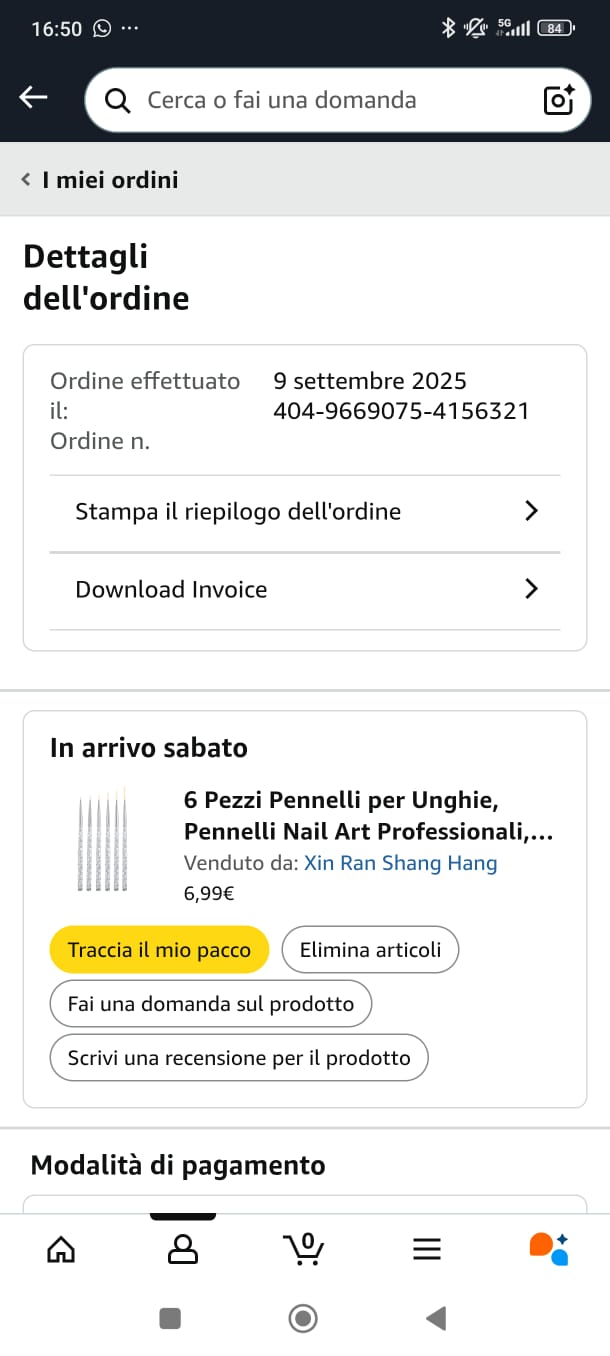Viewport: 610px width, 1356px height.
Task: Open the account profile tab
Action: click(183, 1248)
